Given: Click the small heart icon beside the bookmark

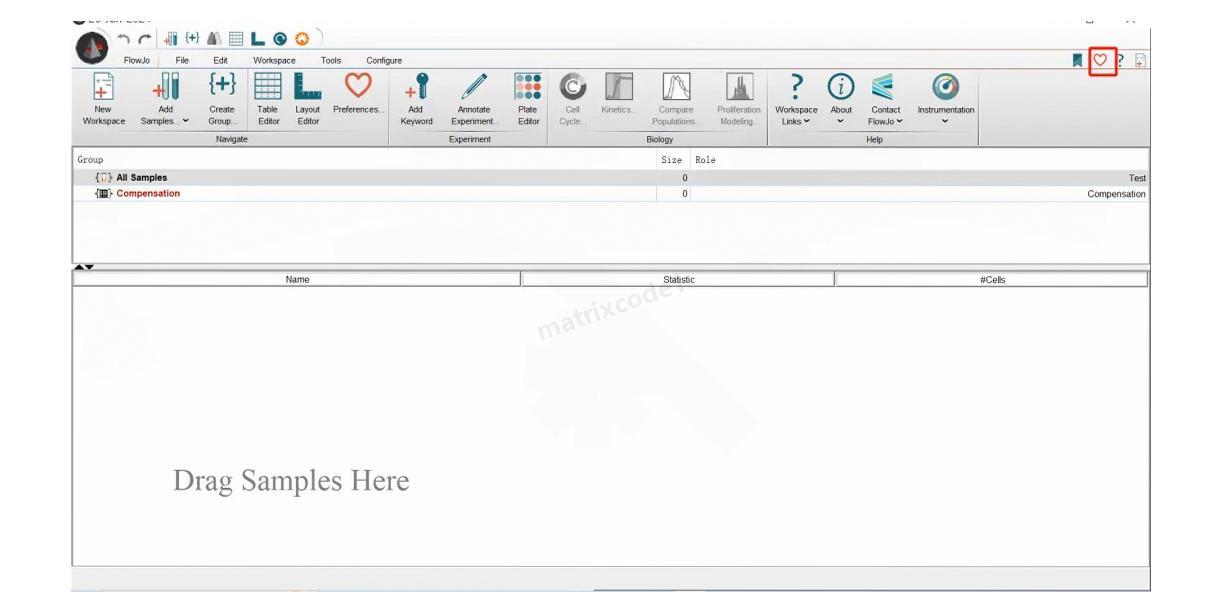Looking at the screenshot, I should [1102, 61].
